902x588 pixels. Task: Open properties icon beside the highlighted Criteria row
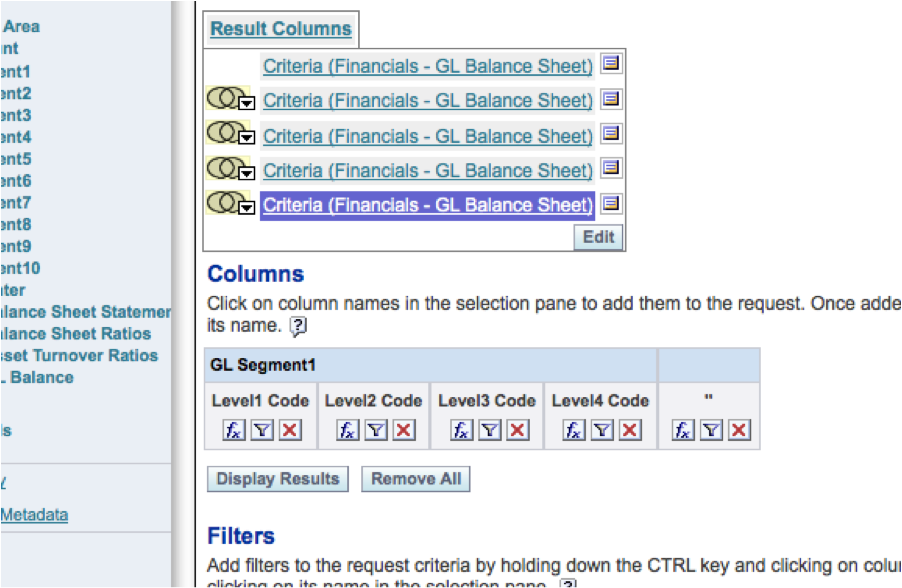(x=612, y=203)
